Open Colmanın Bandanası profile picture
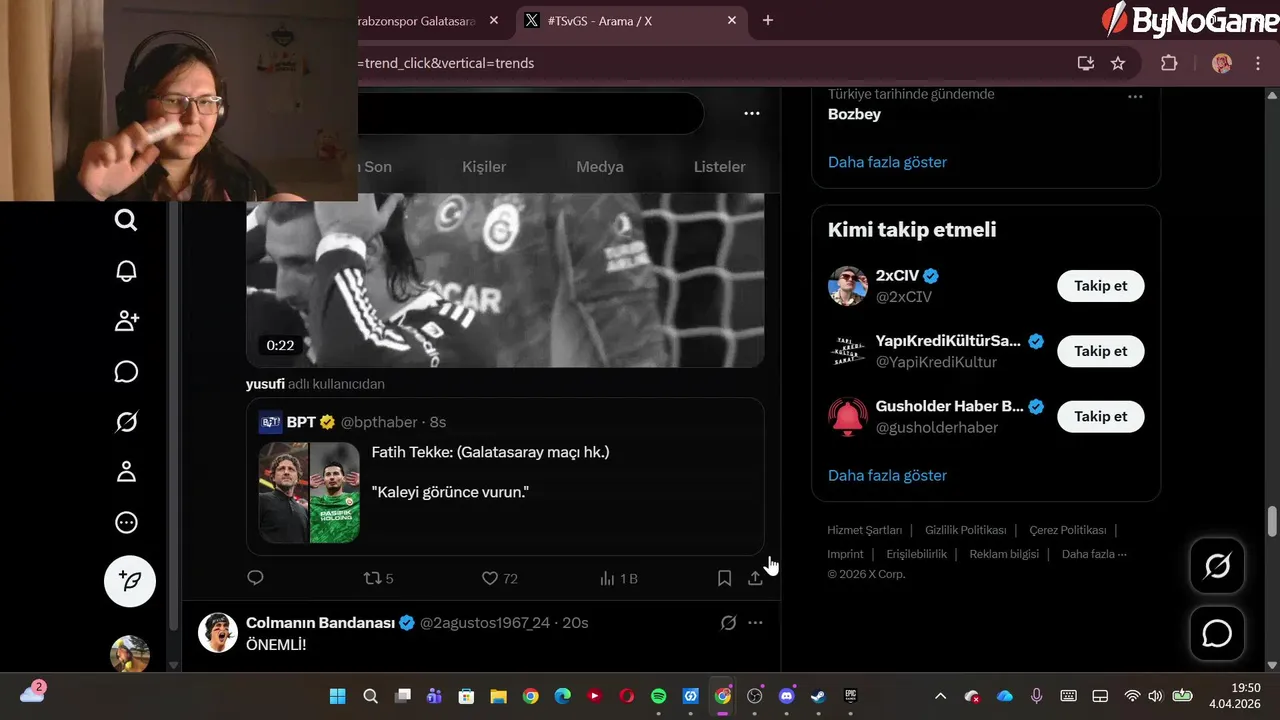This screenshot has height=720, width=1280. pos(218,633)
